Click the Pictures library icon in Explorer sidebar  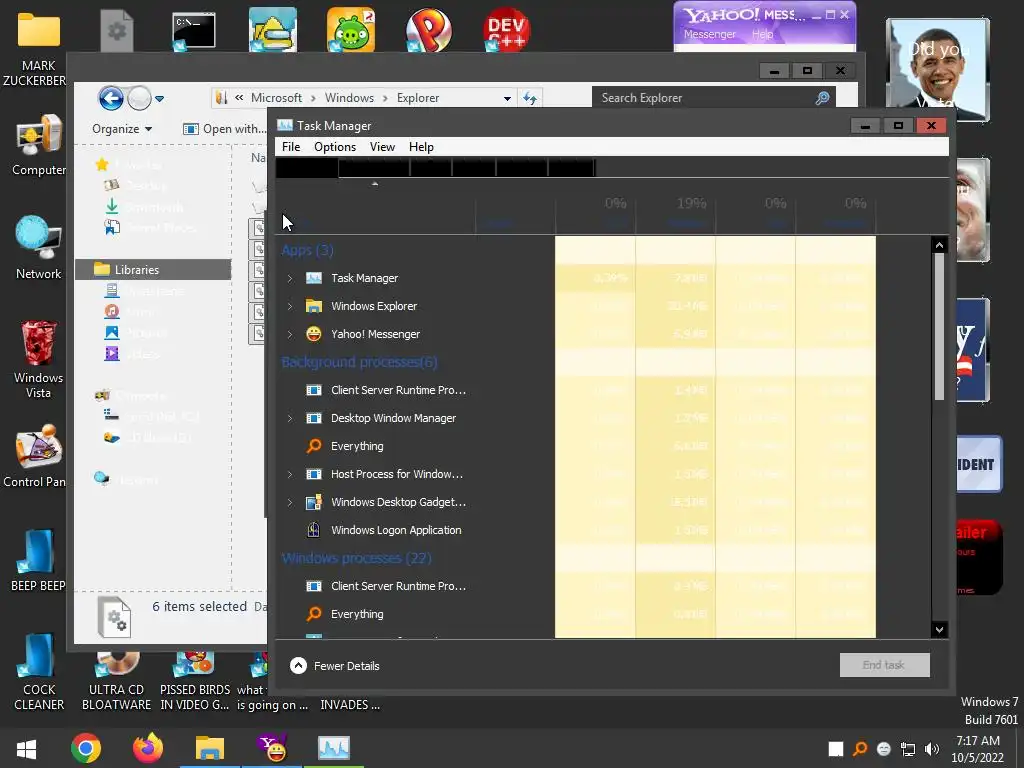tap(112, 332)
